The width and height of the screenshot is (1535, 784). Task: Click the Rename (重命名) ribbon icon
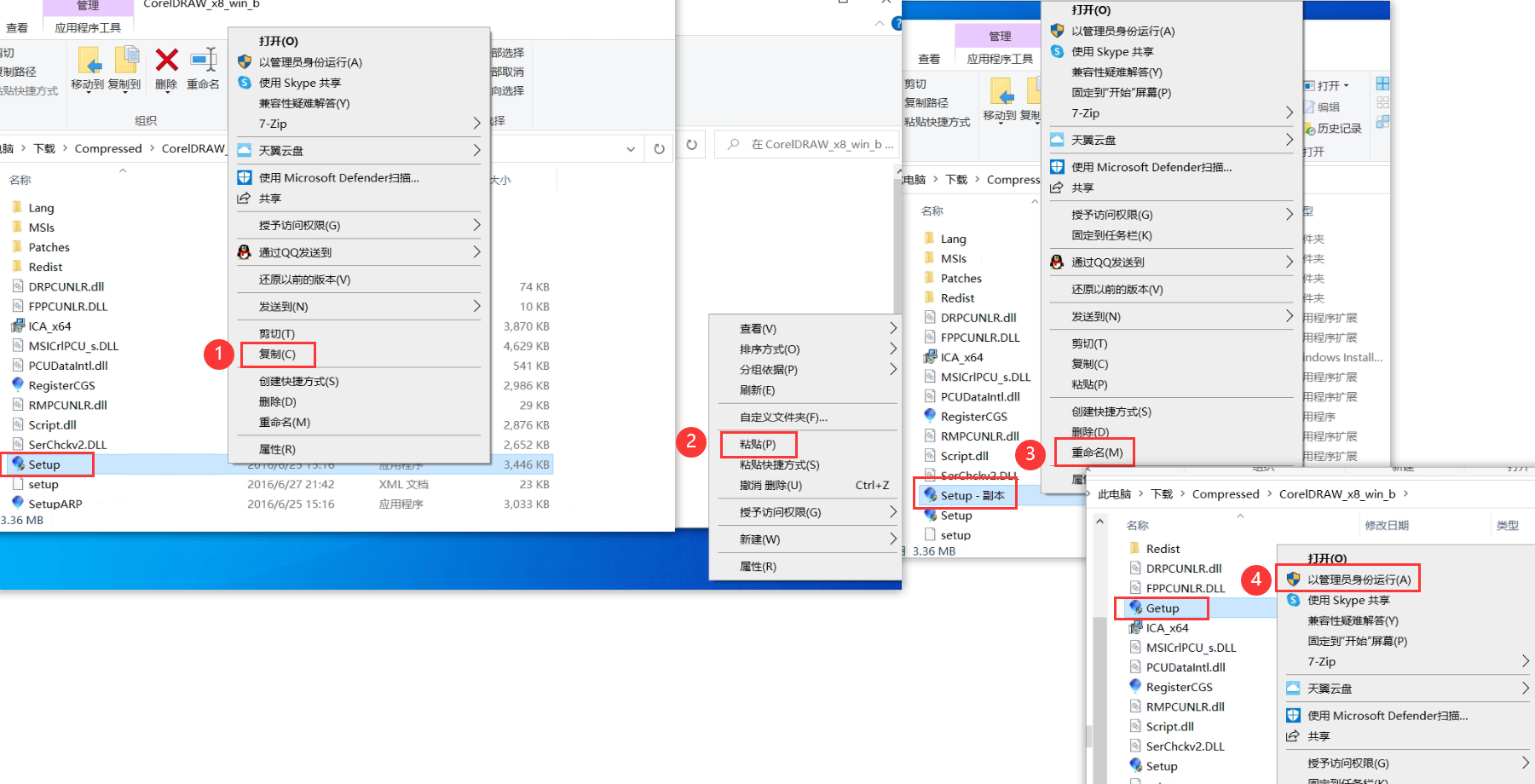(x=203, y=61)
